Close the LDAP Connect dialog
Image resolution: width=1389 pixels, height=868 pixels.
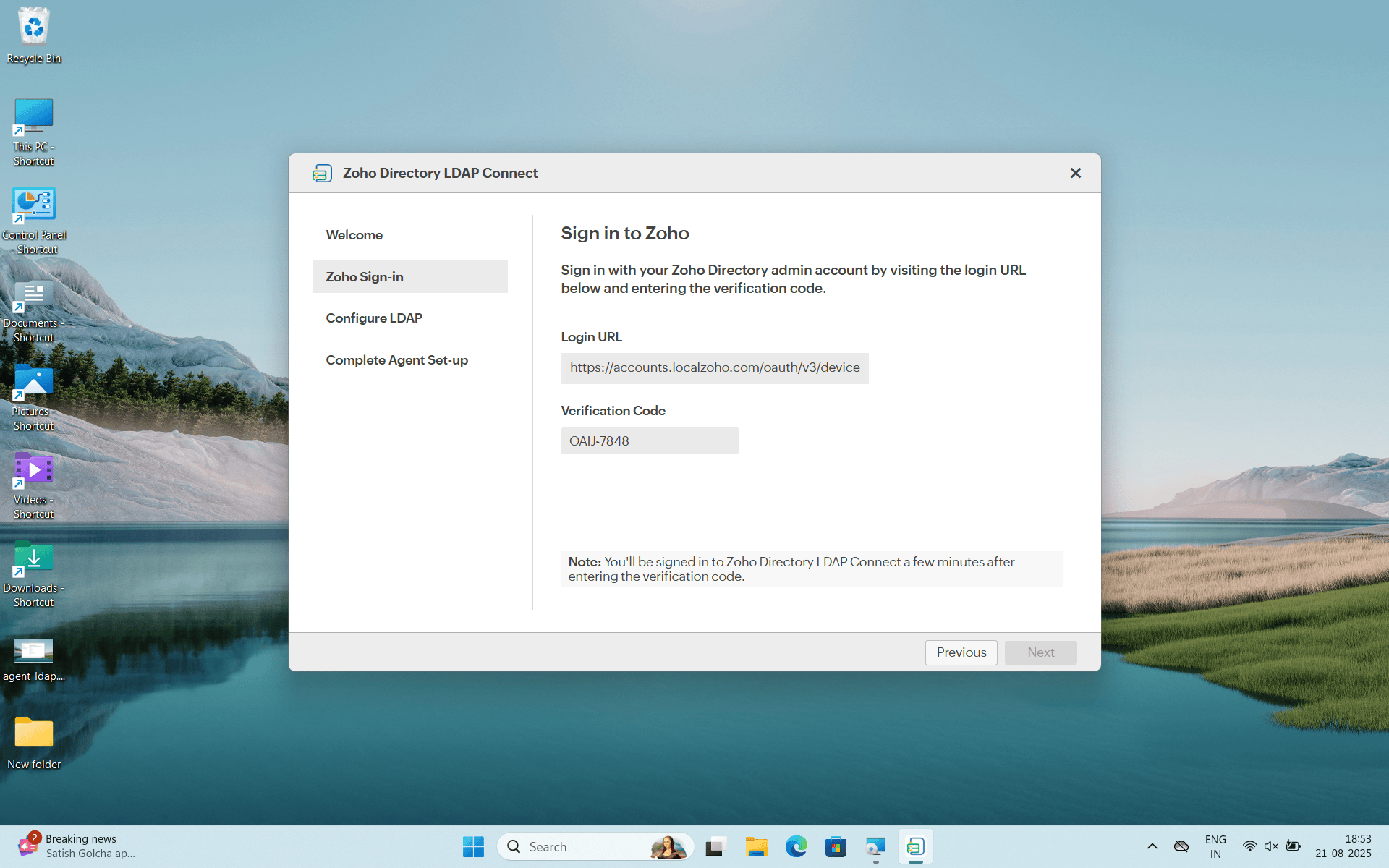click(x=1075, y=173)
